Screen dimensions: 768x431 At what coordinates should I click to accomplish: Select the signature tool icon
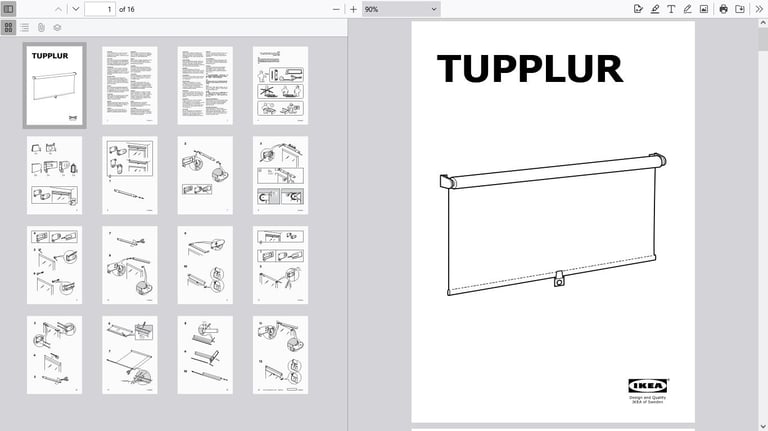point(638,9)
